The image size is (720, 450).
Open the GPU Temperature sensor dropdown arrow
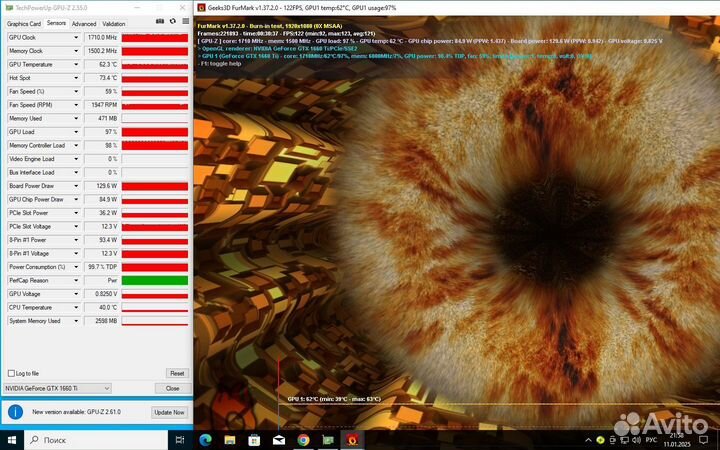pos(76,64)
